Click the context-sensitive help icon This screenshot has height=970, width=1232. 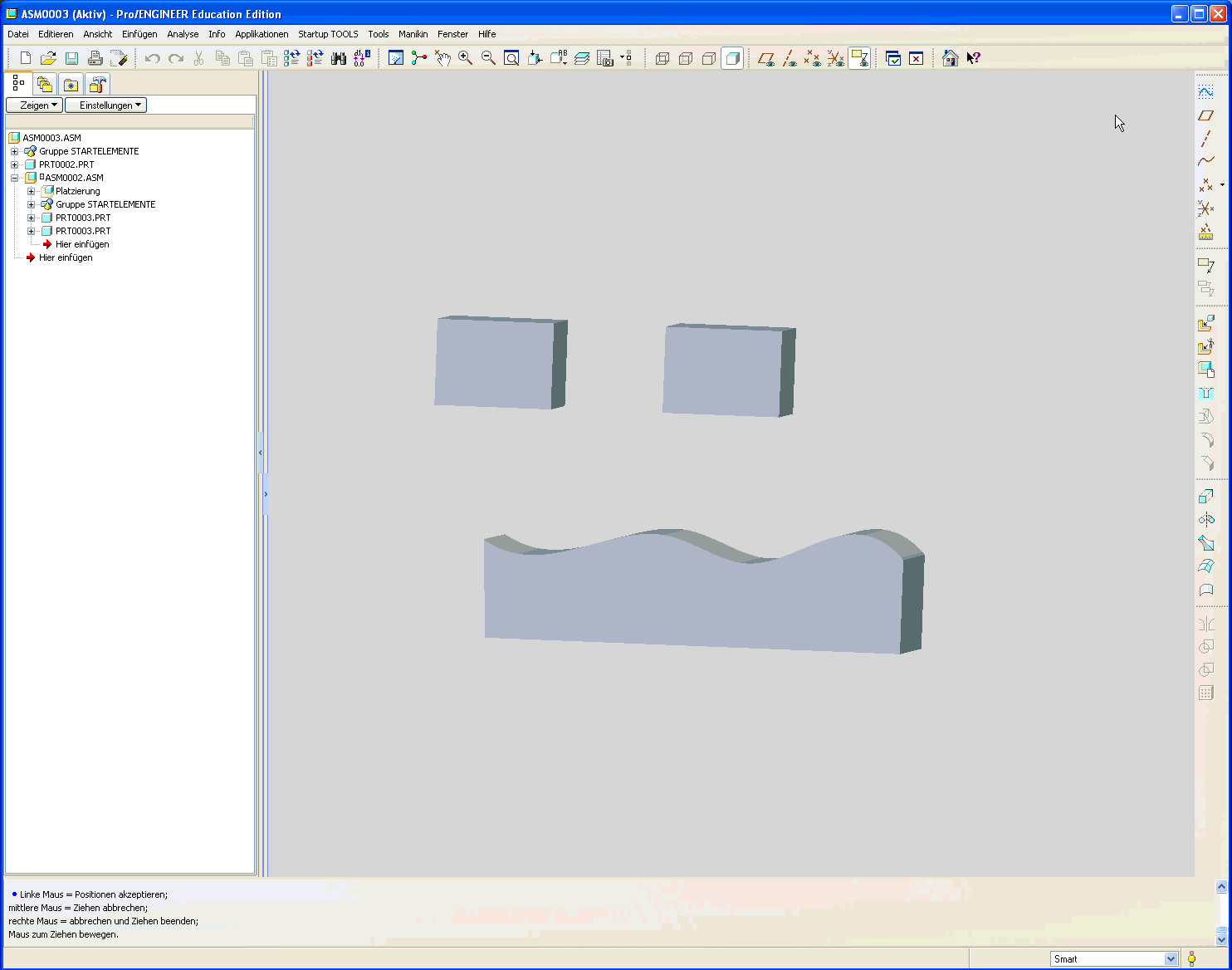point(974,58)
